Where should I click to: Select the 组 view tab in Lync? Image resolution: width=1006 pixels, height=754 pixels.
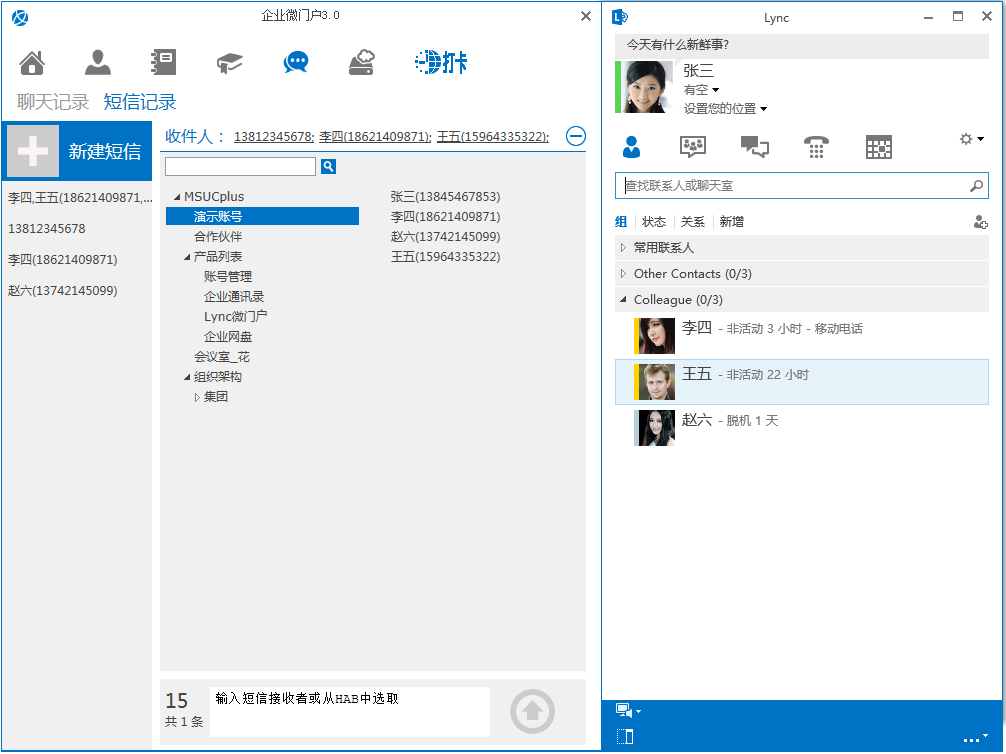(x=621, y=222)
